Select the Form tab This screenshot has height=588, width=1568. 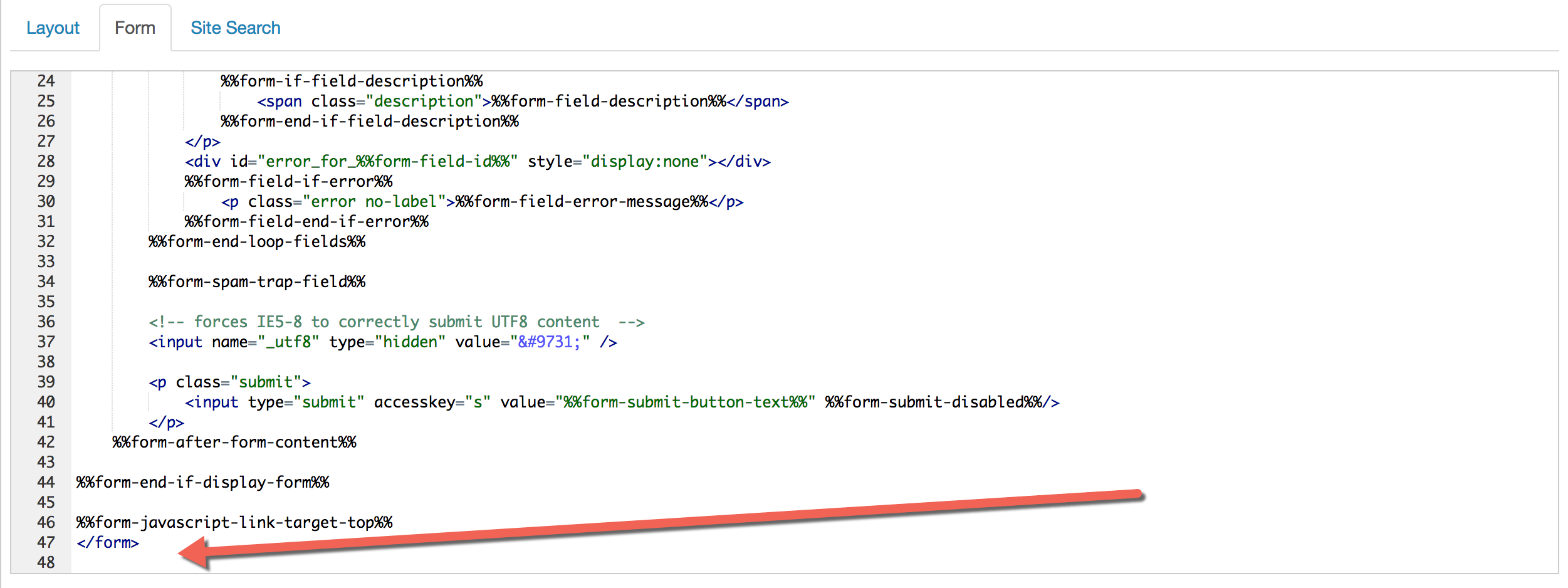(x=135, y=28)
